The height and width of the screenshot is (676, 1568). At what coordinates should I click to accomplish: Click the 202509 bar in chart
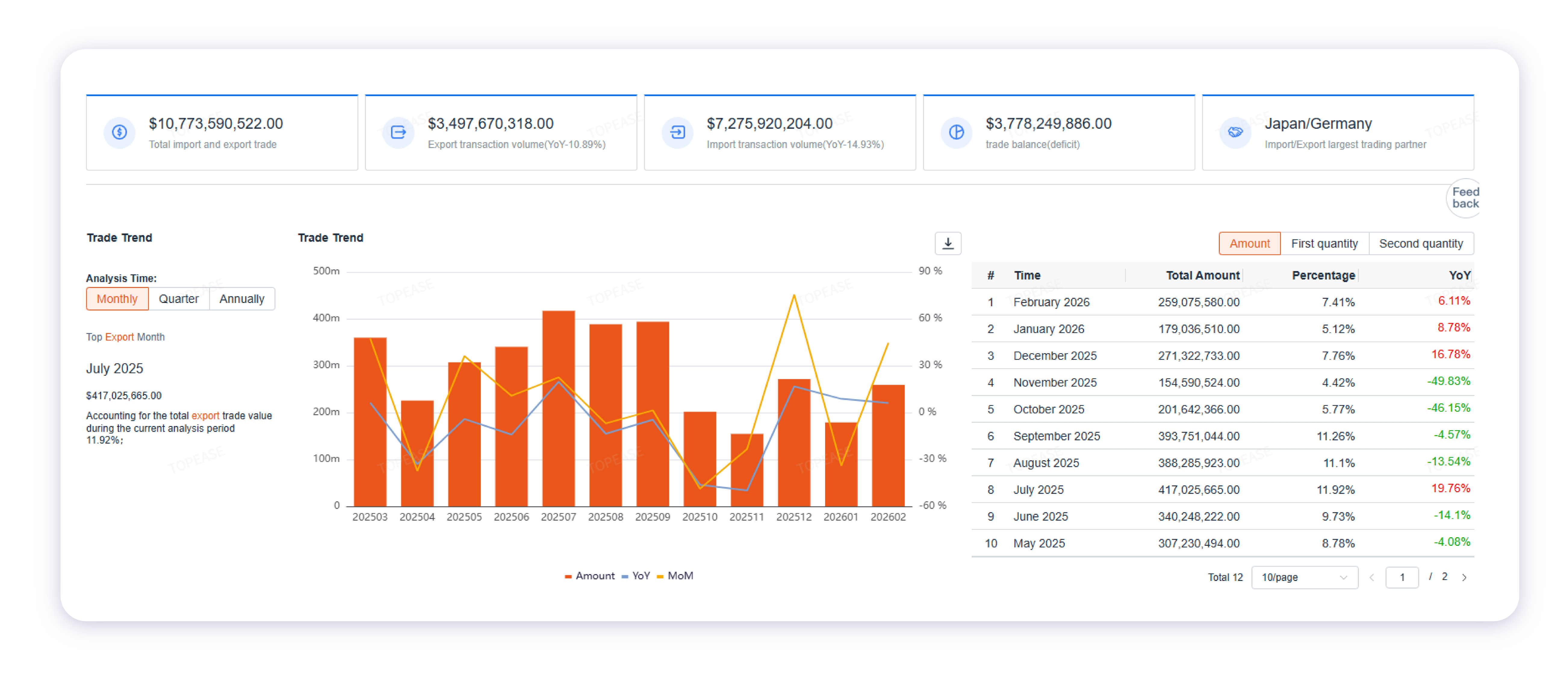click(653, 414)
